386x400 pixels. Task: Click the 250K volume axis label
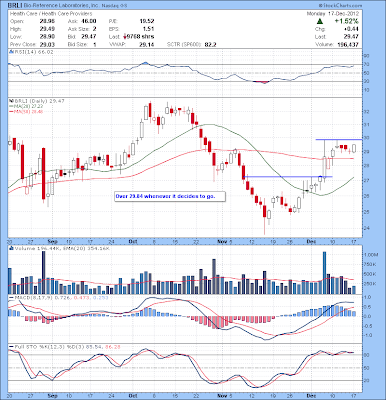click(x=370, y=284)
